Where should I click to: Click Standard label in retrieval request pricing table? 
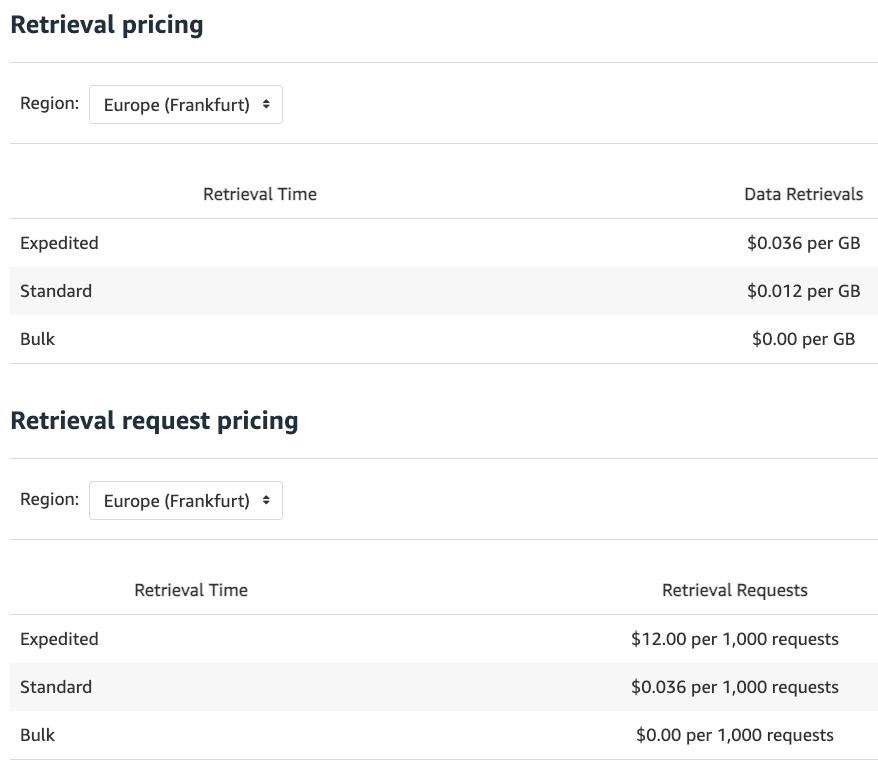click(x=56, y=687)
